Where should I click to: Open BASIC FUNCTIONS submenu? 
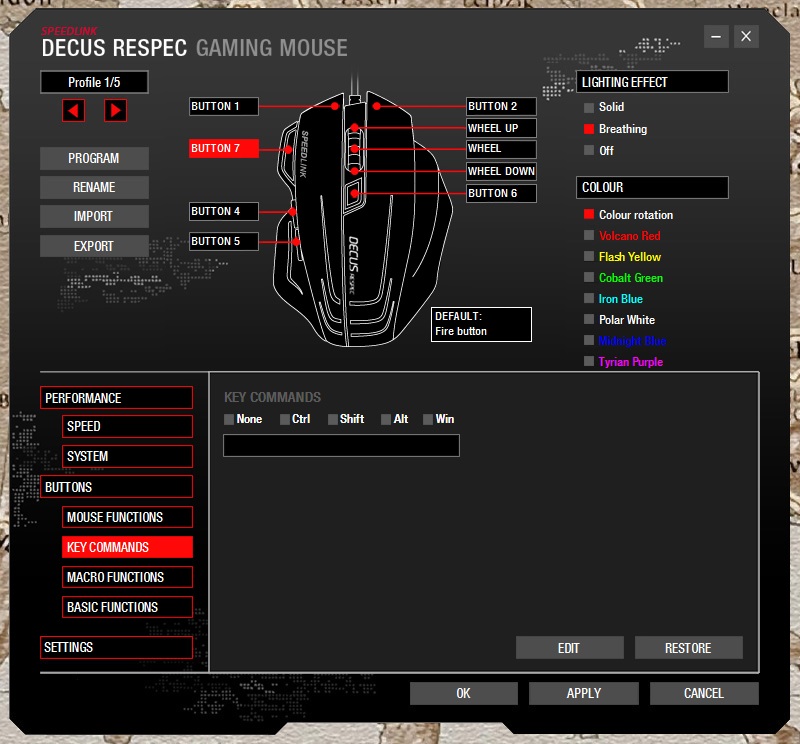128,607
